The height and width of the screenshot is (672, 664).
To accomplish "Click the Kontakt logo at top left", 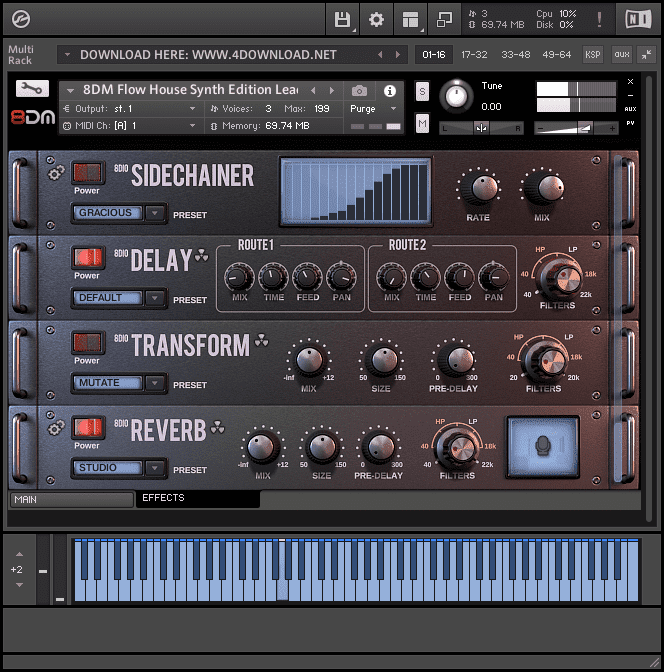I will click(21, 19).
